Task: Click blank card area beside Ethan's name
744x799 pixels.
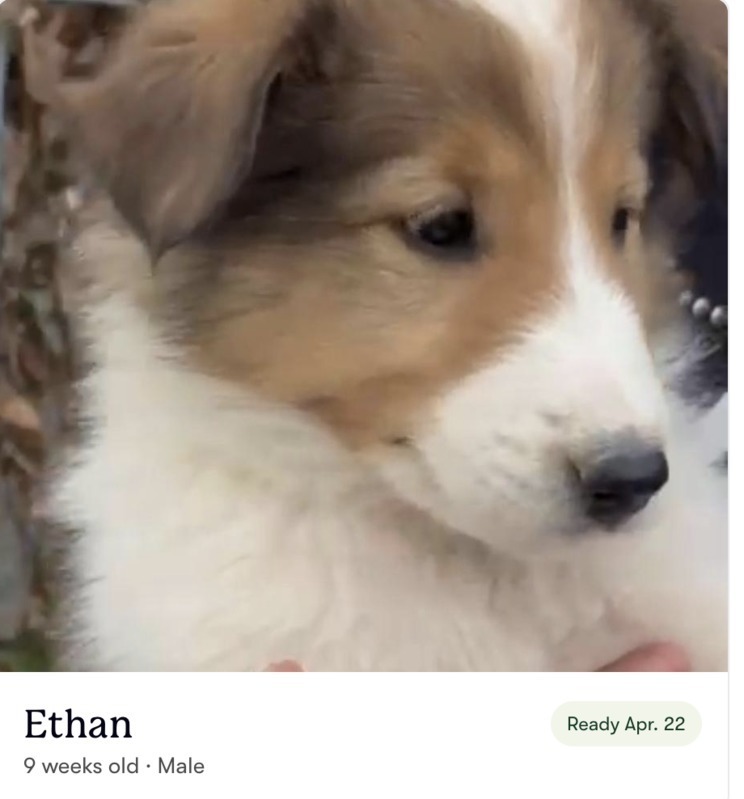Action: (x=341, y=724)
